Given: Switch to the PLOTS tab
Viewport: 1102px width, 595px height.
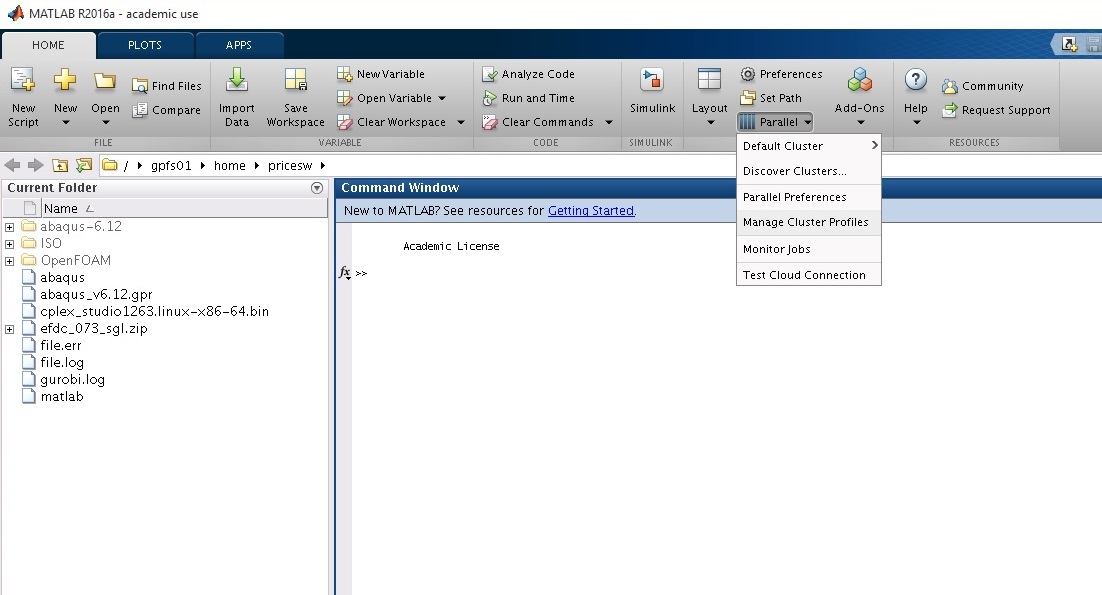Looking at the screenshot, I should [x=145, y=45].
